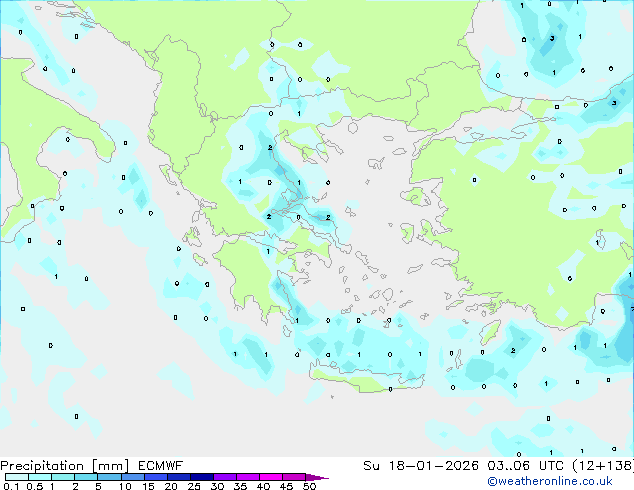This screenshot has height=490, width=634.
Task: Select the "45" legend scale label
Action: pyautogui.click(x=286, y=486)
